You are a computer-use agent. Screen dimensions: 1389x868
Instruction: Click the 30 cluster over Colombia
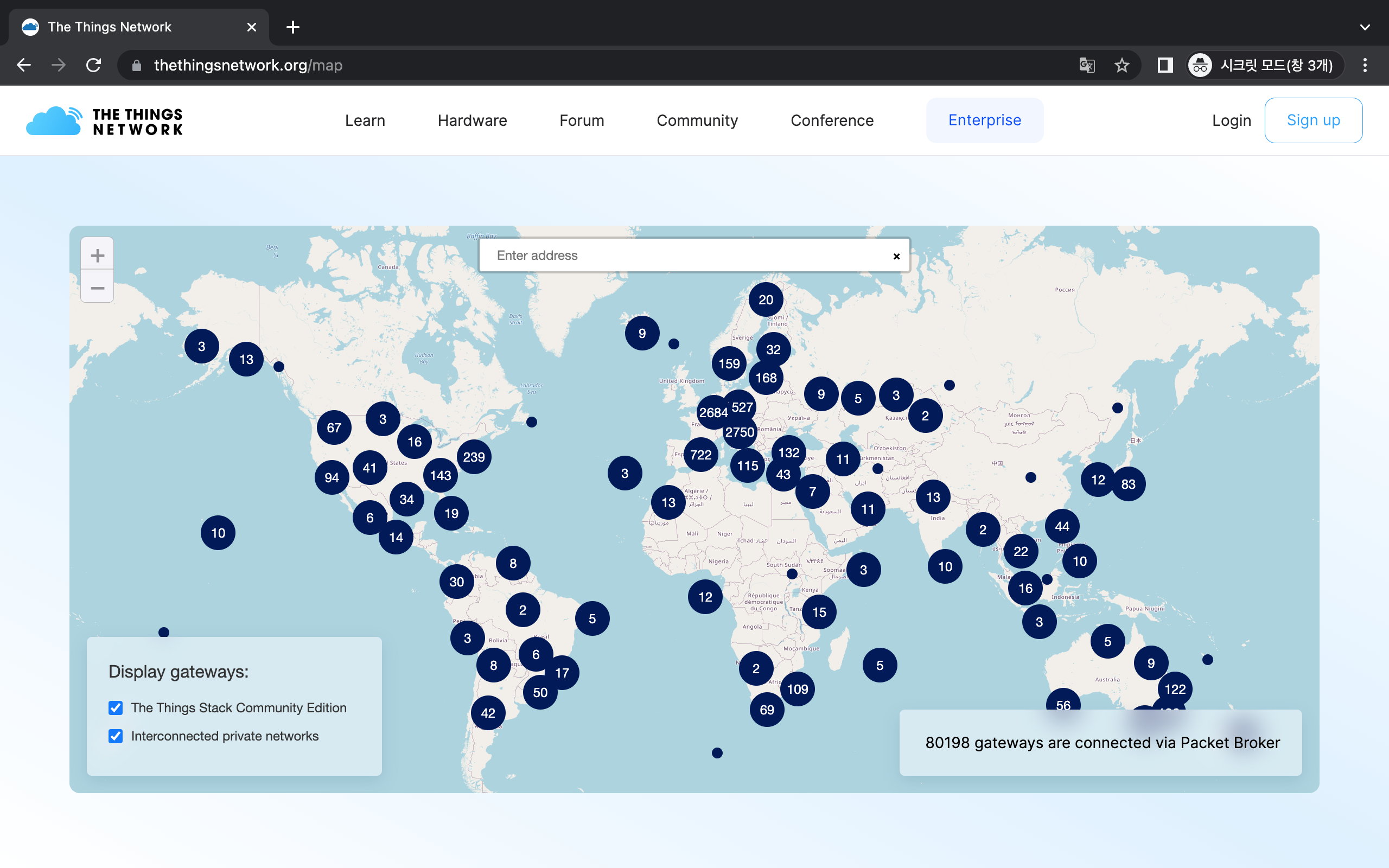point(457,582)
